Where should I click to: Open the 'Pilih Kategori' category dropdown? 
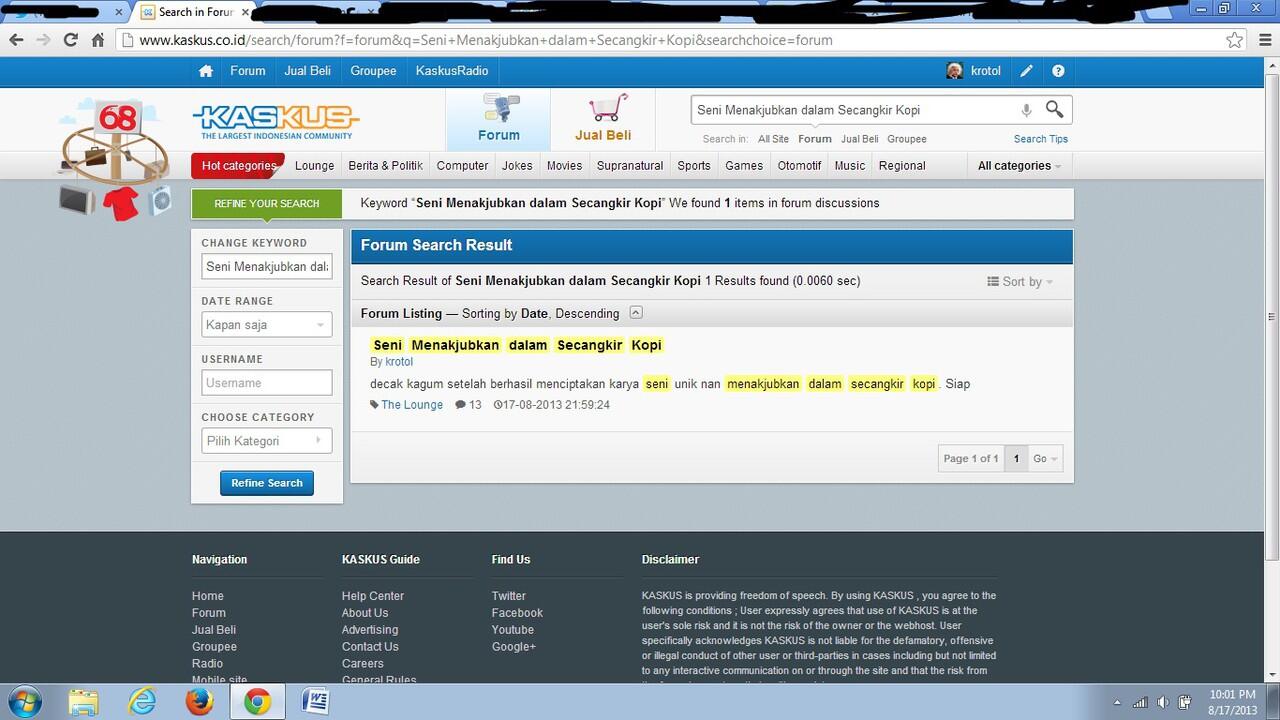tap(267, 441)
